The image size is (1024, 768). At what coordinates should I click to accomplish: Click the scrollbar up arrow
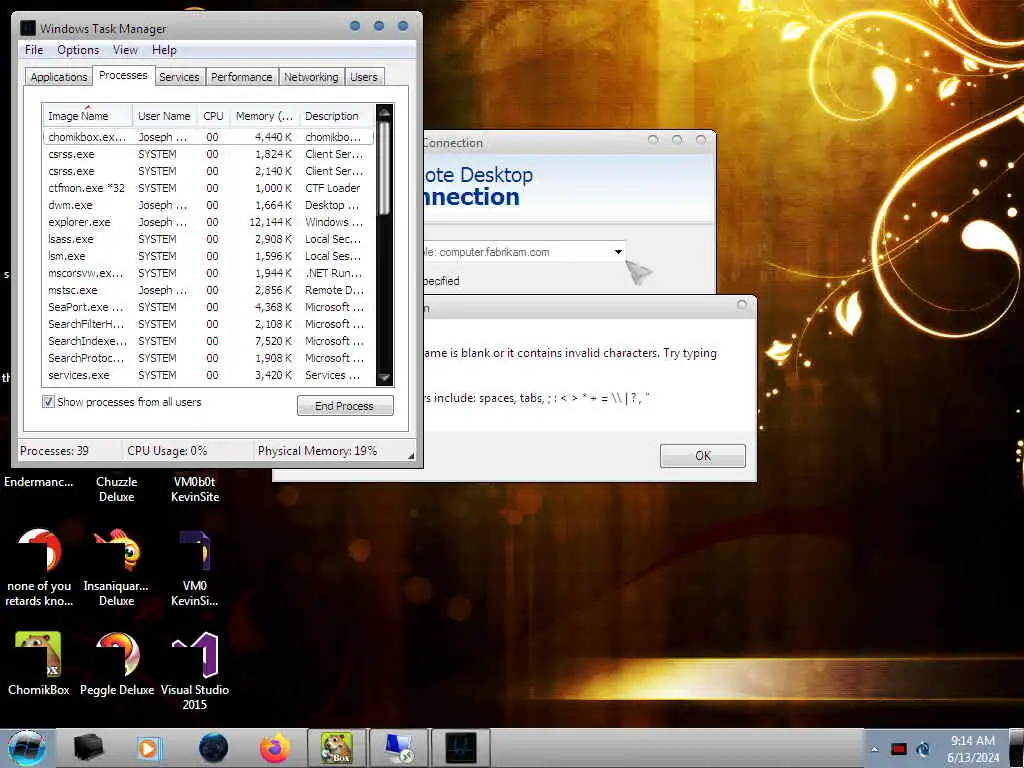[x=384, y=113]
